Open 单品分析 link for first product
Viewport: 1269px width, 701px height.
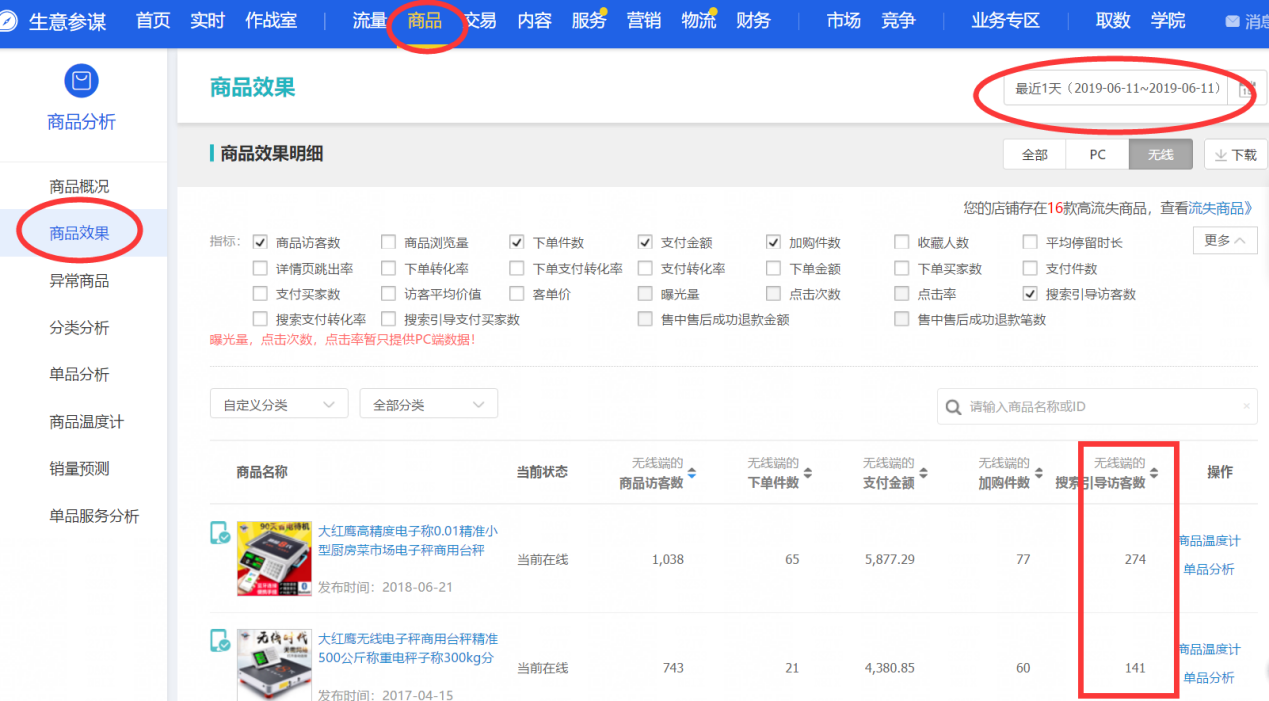[x=1208, y=569]
